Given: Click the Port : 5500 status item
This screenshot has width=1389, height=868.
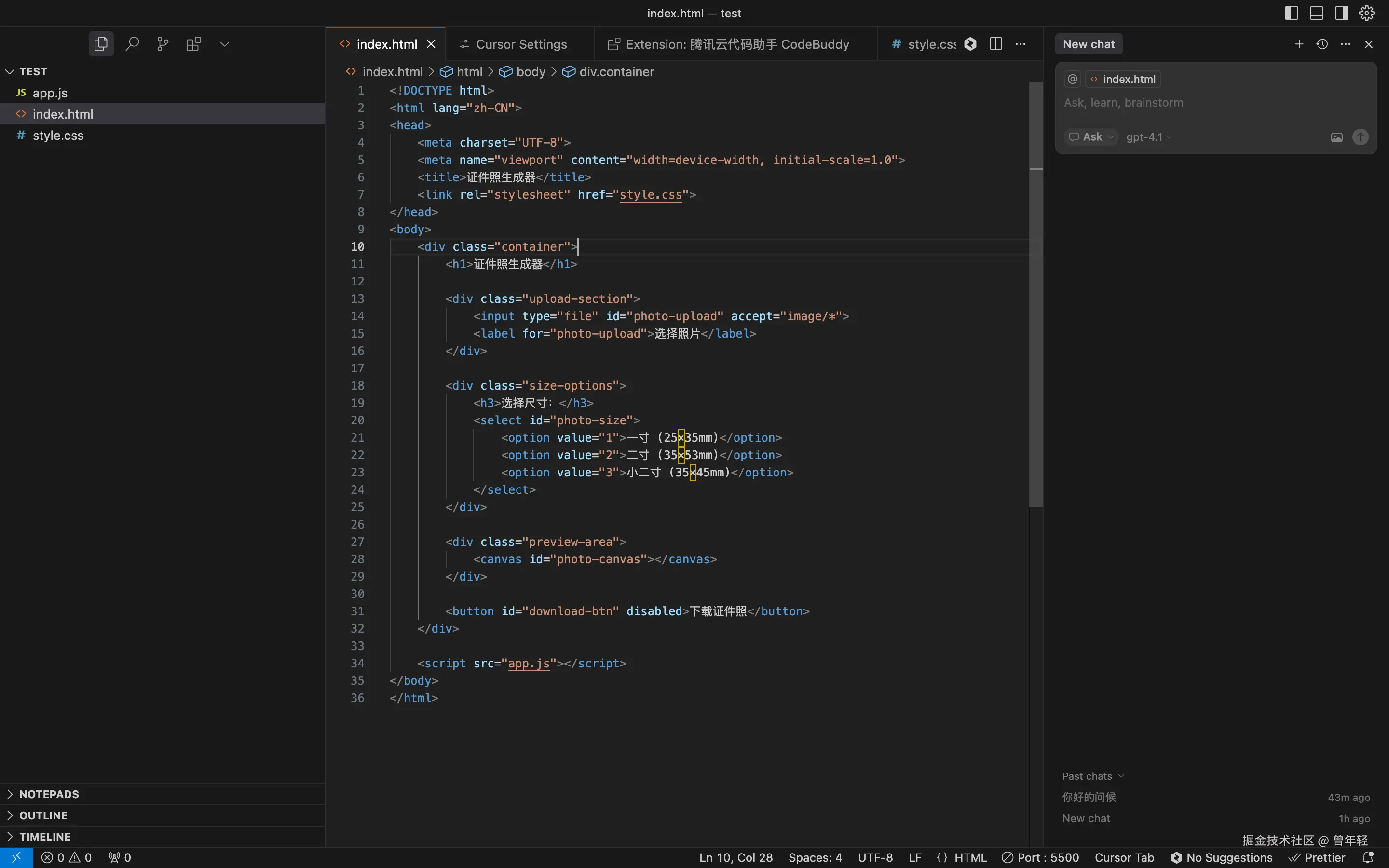Looking at the screenshot, I should [x=1041, y=857].
